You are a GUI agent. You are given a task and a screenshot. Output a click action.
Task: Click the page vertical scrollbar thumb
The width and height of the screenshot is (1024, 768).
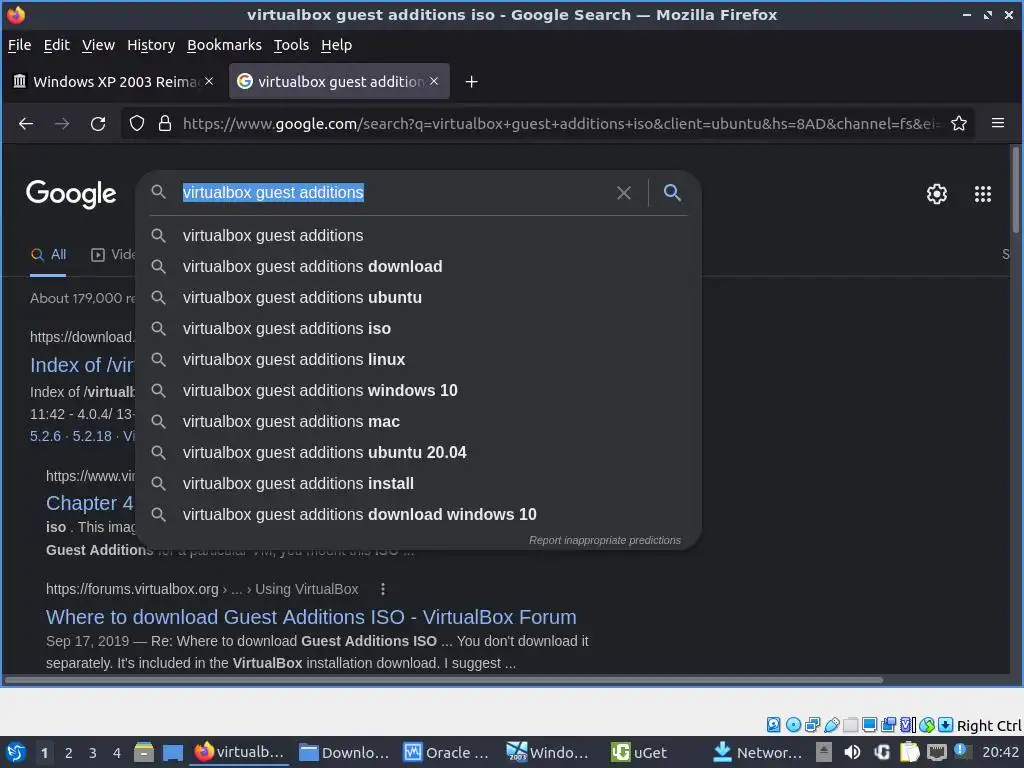[1016, 189]
